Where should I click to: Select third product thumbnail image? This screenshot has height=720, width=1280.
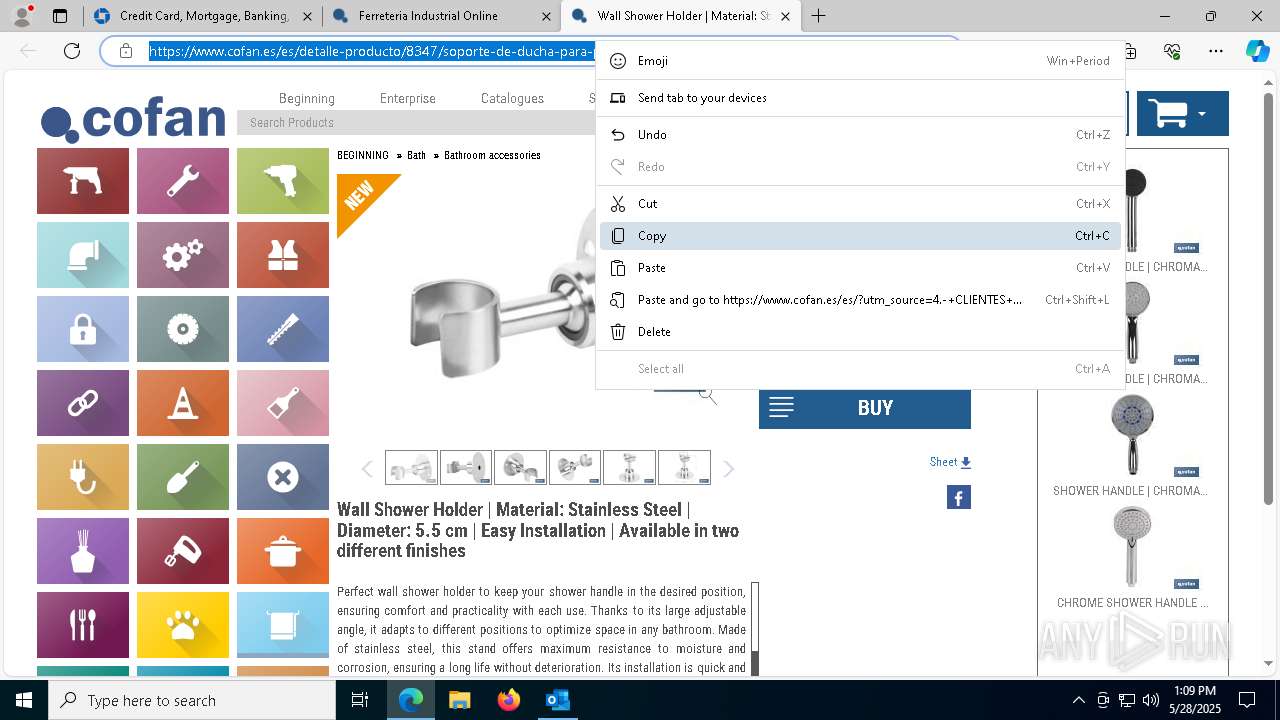click(520, 468)
